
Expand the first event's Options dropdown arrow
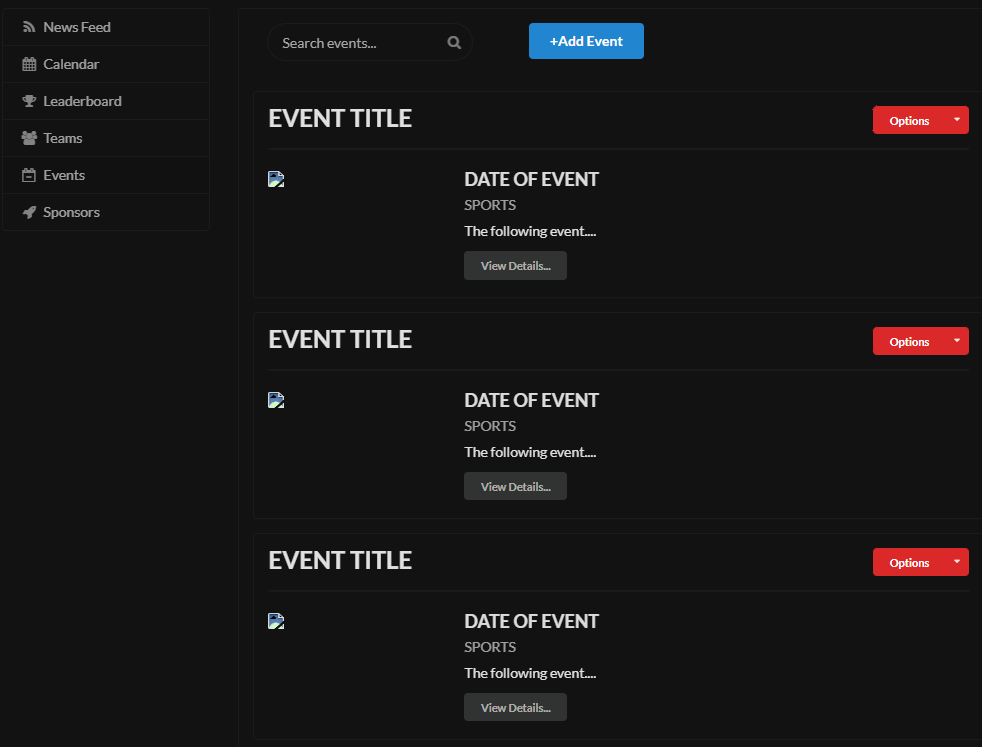[x=956, y=120]
